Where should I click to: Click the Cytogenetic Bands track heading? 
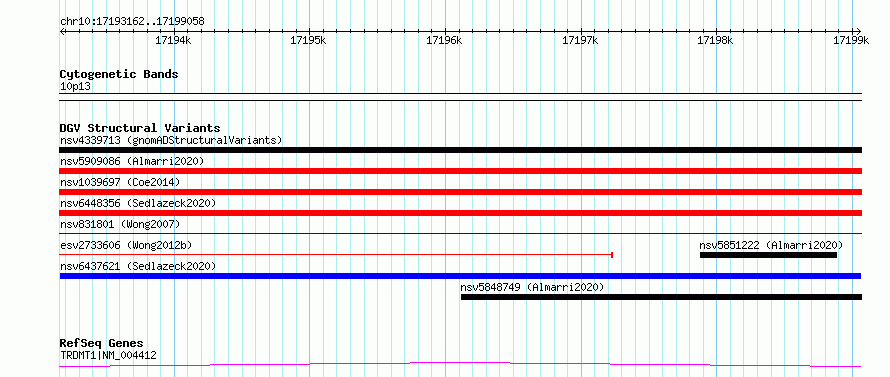119,74
